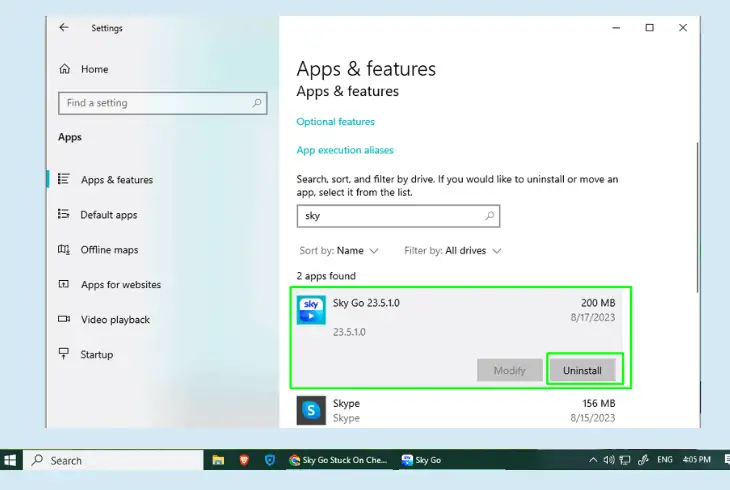Screen dimensions: 730x490
Task: Click the 156 MB size of Skype
Action: 599,403
